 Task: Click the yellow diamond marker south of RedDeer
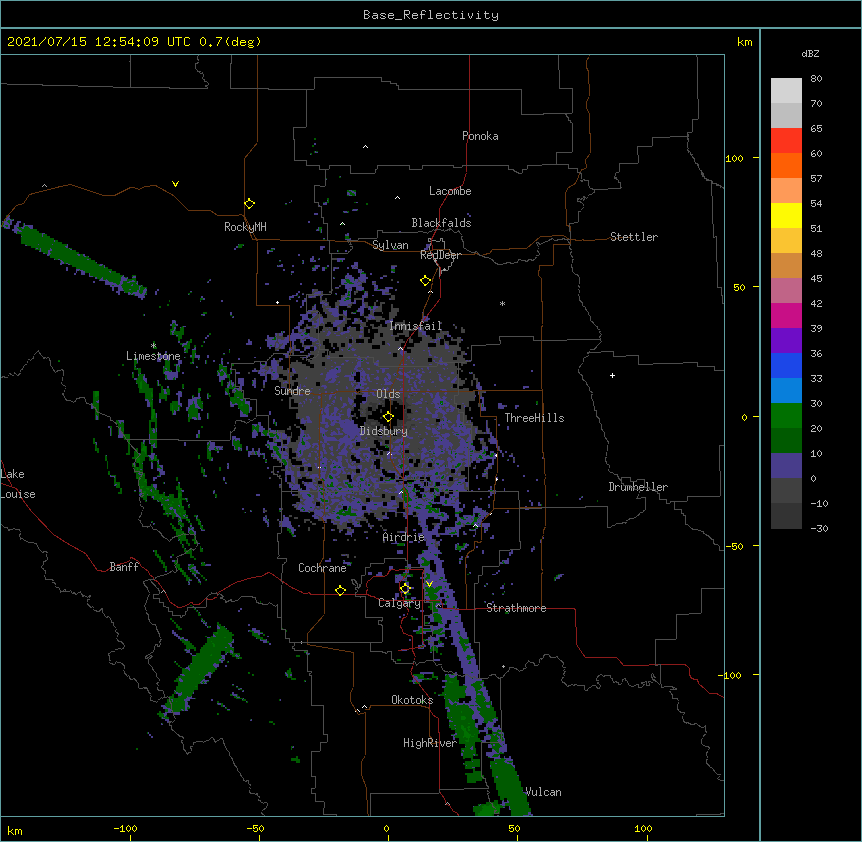click(426, 281)
